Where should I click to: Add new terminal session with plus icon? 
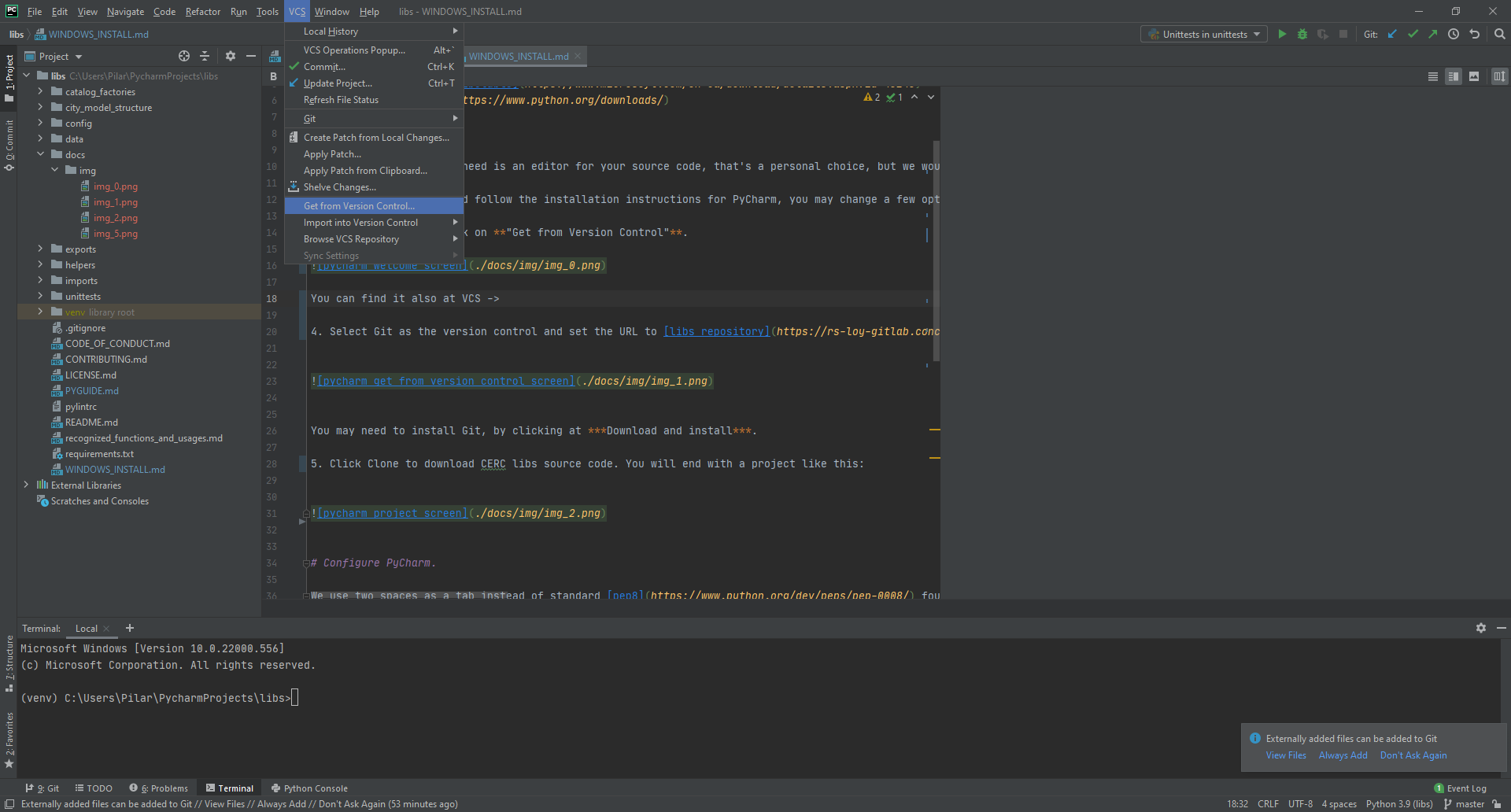point(130,628)
